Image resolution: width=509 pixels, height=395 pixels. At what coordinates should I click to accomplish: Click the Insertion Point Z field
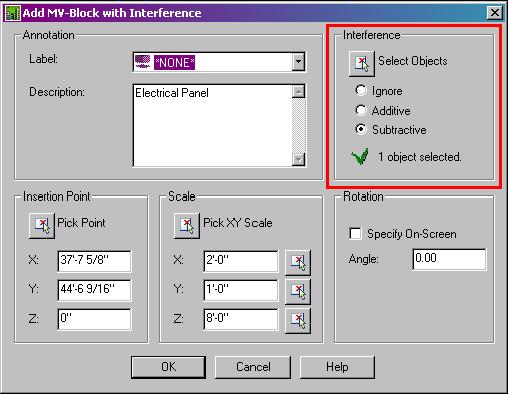tap(94, 319)
